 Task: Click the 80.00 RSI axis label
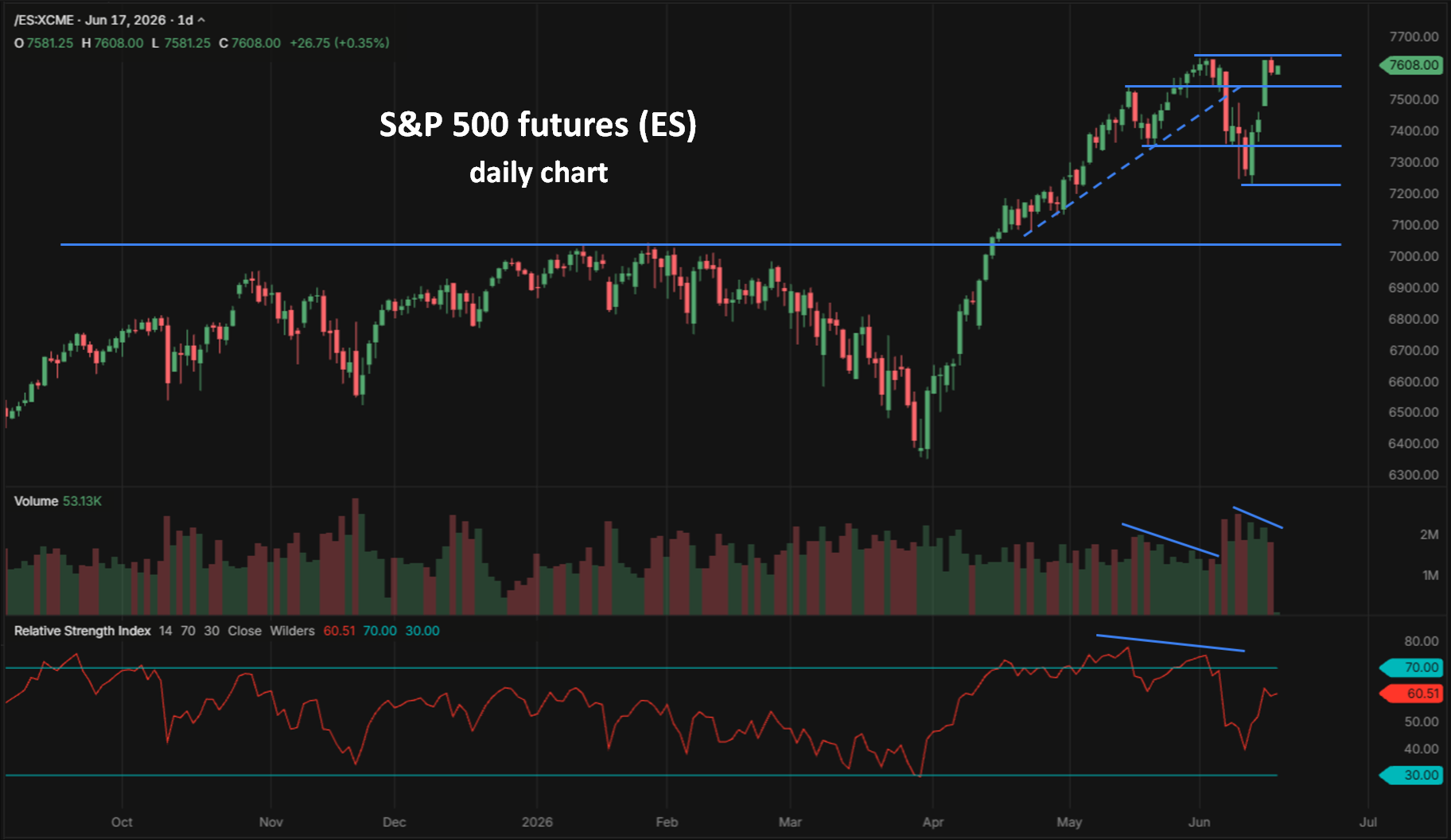click(x=1422, y=641)
